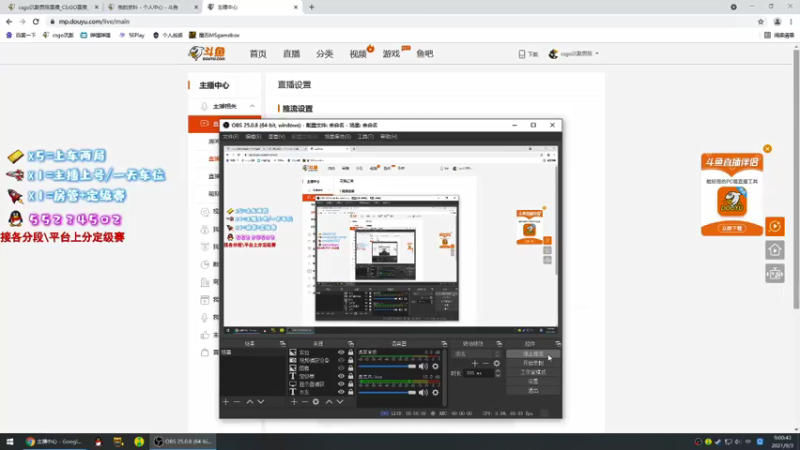Pop out the Controls dock panel
The image size is (800, 450).
tap(558, 344)
